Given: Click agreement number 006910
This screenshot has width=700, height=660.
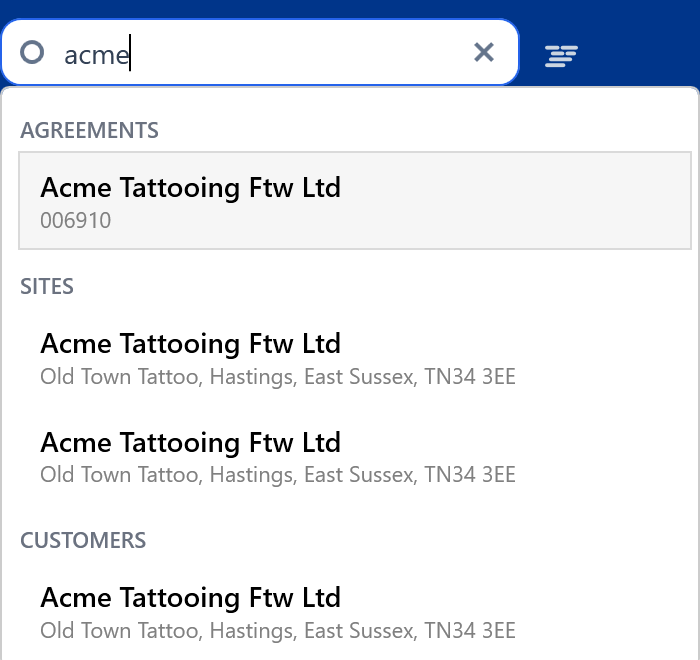Looking at the screenshot, I should click(76, 221).
